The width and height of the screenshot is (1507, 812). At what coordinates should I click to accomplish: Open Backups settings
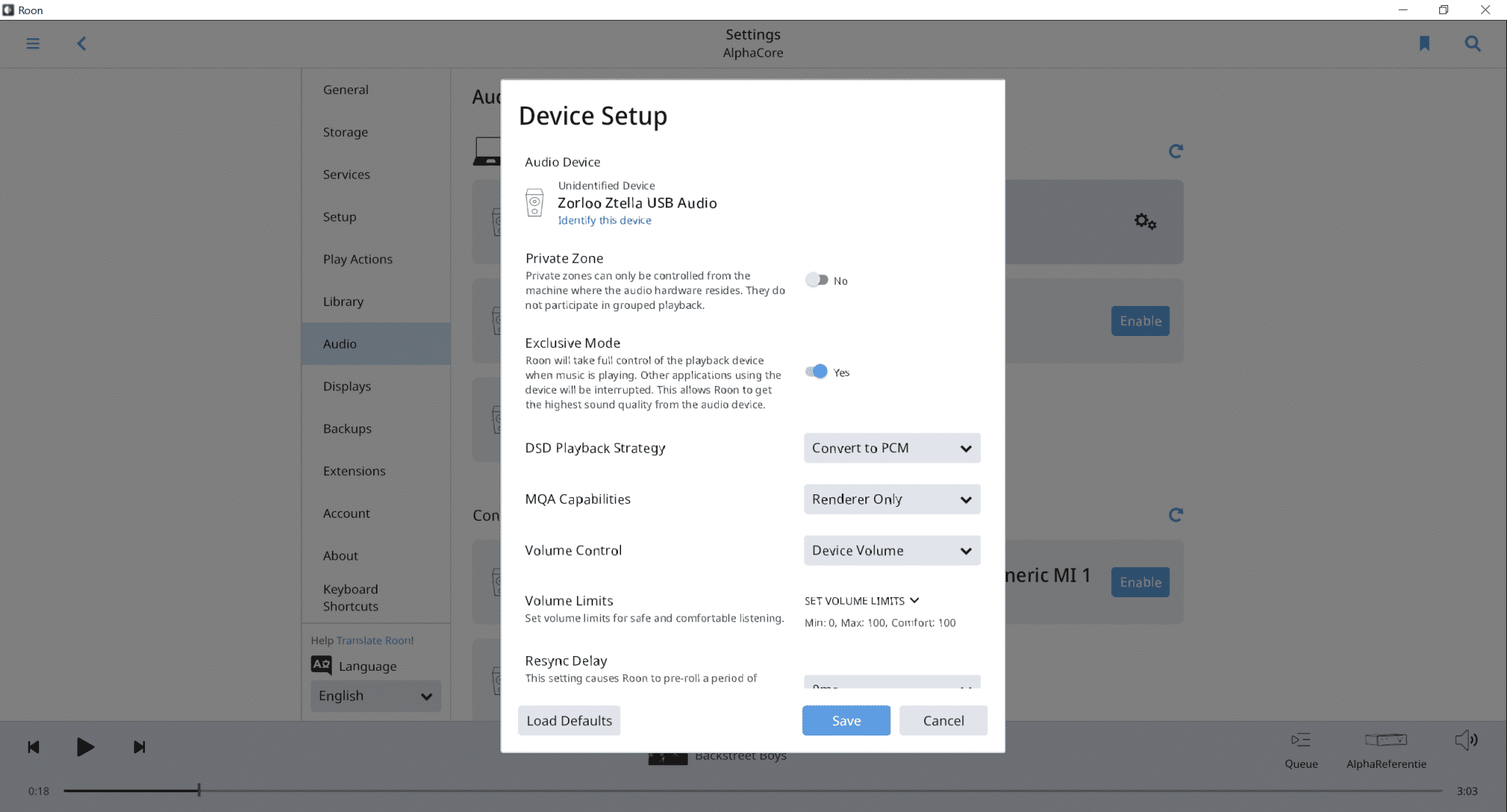376,429
